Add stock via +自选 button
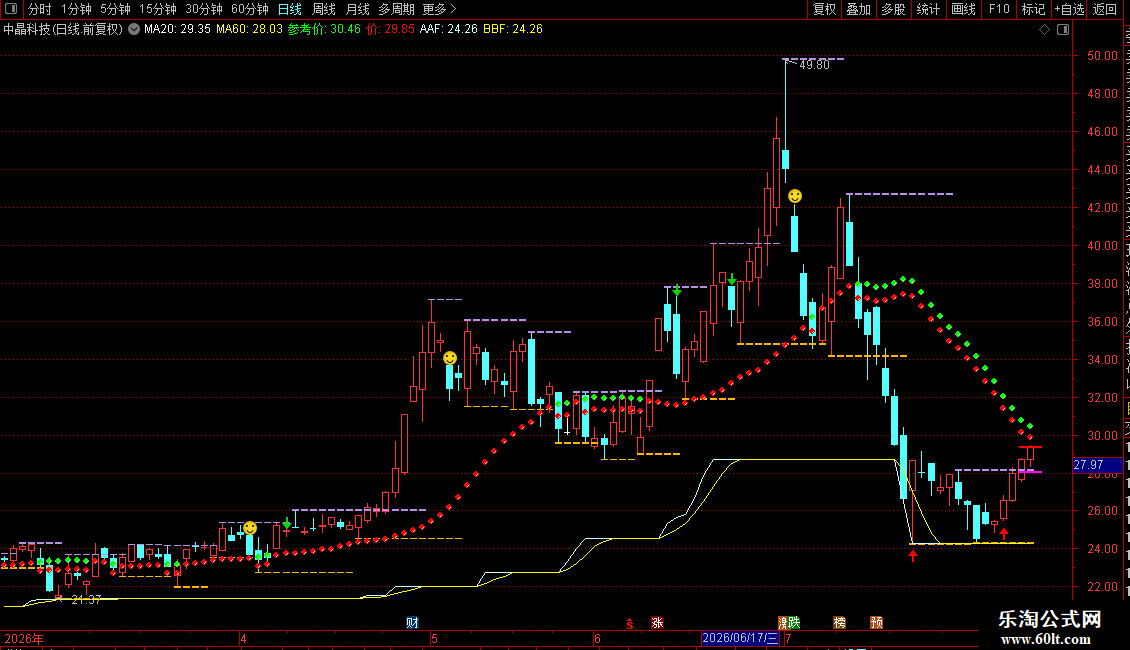Image resolution: width=1130 pixels, height=650 pixels. tap(1069, 9)
